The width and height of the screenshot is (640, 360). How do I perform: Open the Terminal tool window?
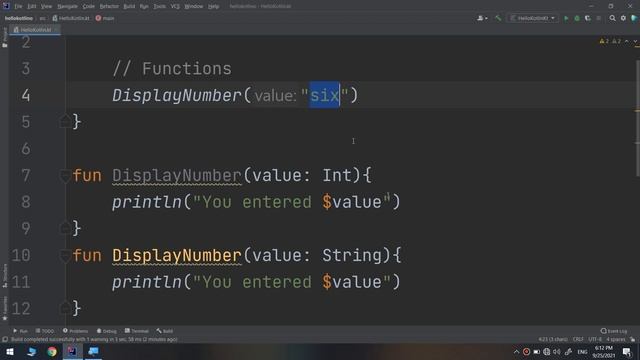click(x=137, y=331)
